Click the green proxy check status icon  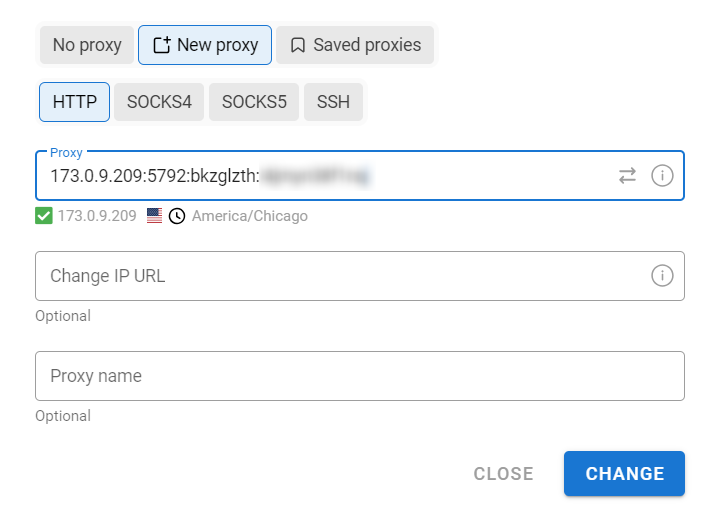(x=44, y=216)
